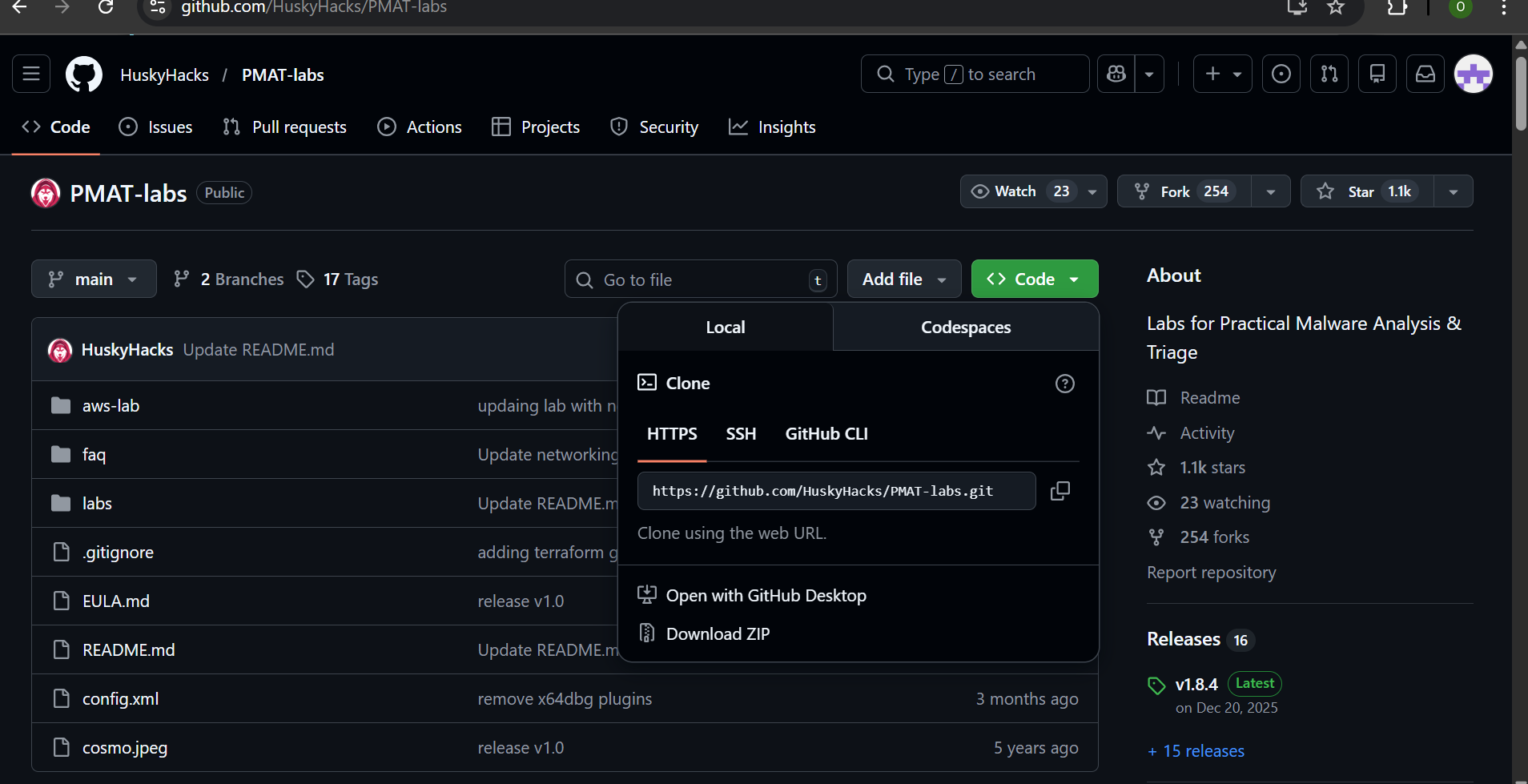Copy the HTTPS clone URL to clipboard
1528x784 pixels.
1060,491
